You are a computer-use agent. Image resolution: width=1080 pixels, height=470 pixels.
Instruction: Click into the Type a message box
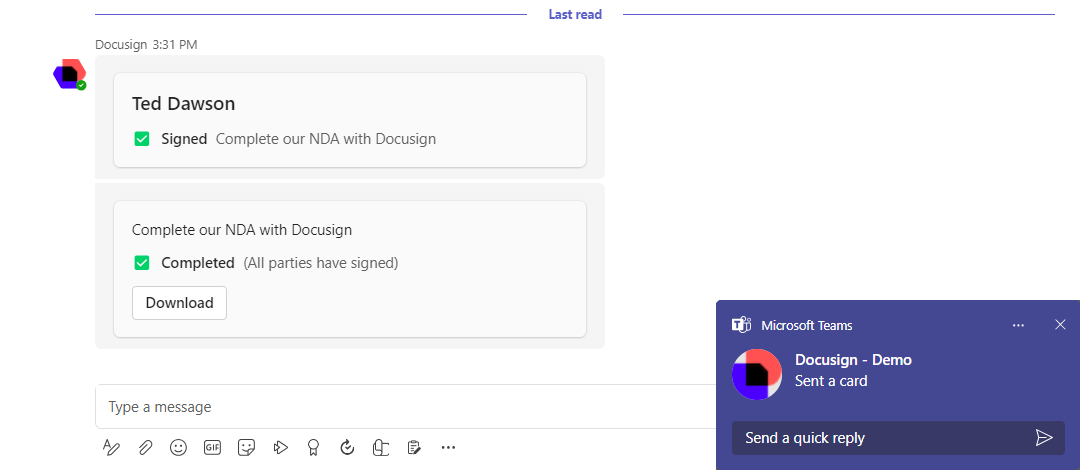coord(405,407)
